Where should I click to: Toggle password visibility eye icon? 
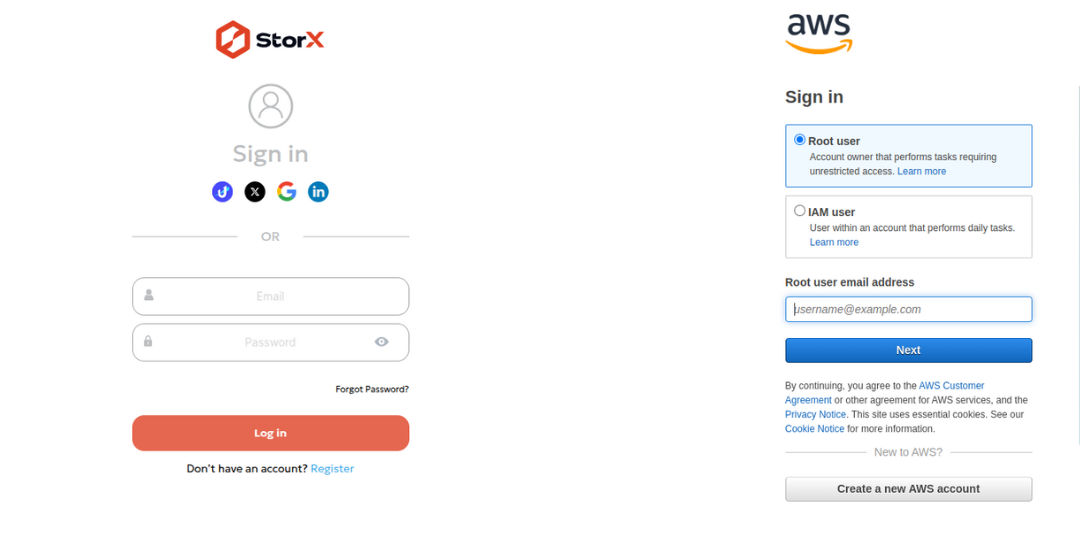(x=382, y=342)
